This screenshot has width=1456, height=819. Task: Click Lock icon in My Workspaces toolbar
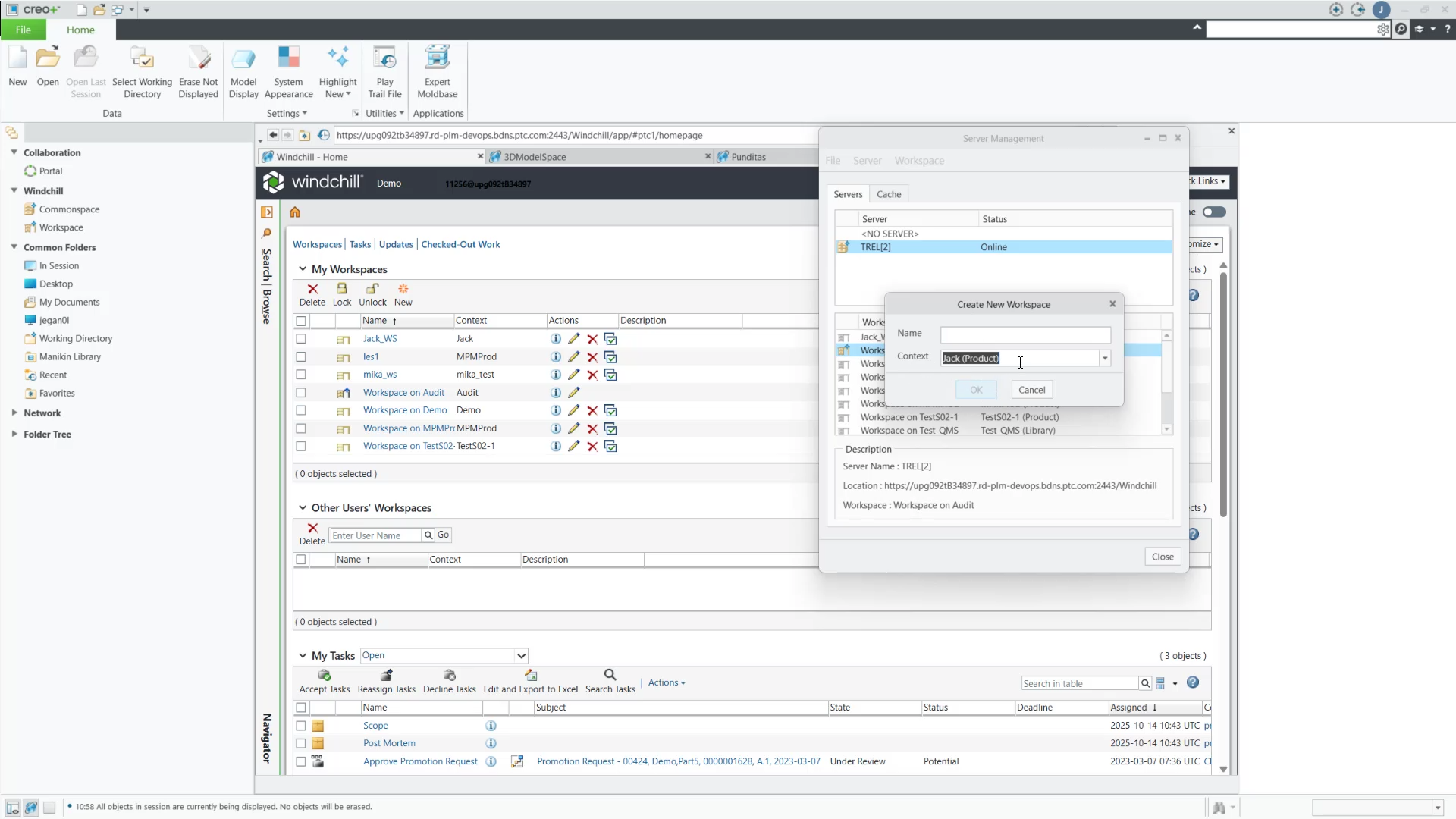(342, 289)
